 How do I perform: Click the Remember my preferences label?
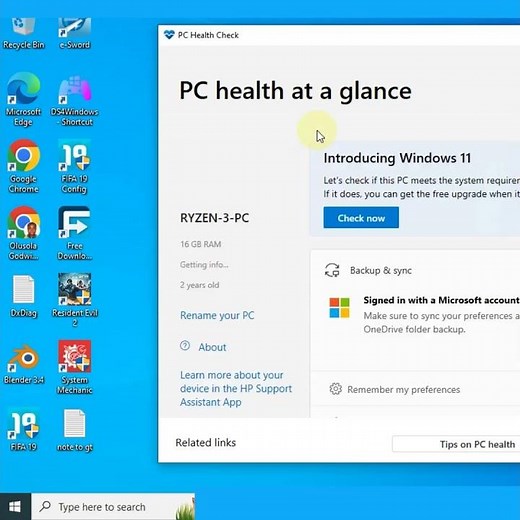pyautogui.click(x=404, y=389)
